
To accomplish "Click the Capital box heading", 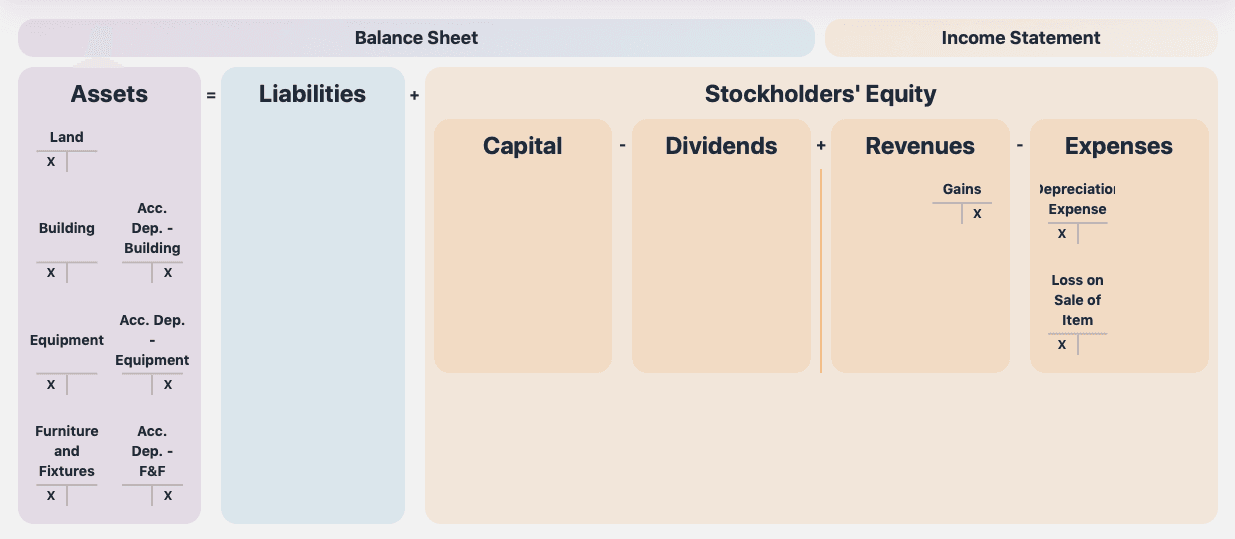I will pos(522,146).
